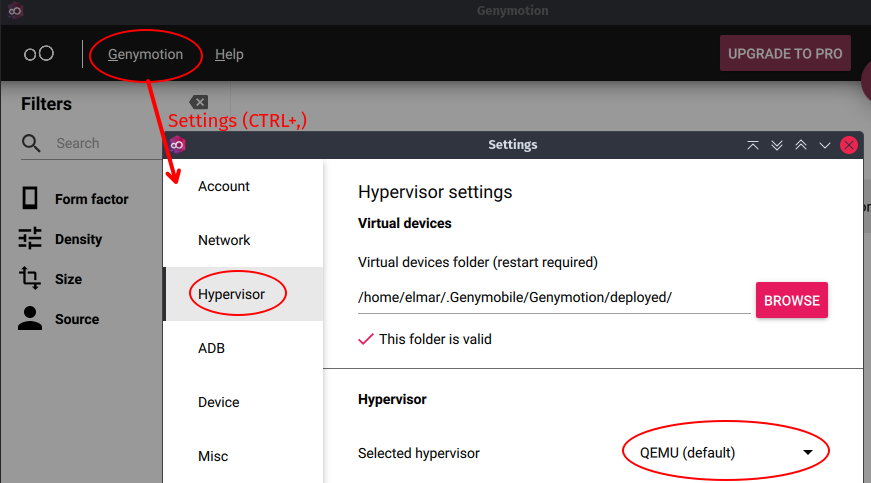The height and width of the screenshot is (483, 871).
Task: Clear filters with the backspace icon
Action: [199, 102]
